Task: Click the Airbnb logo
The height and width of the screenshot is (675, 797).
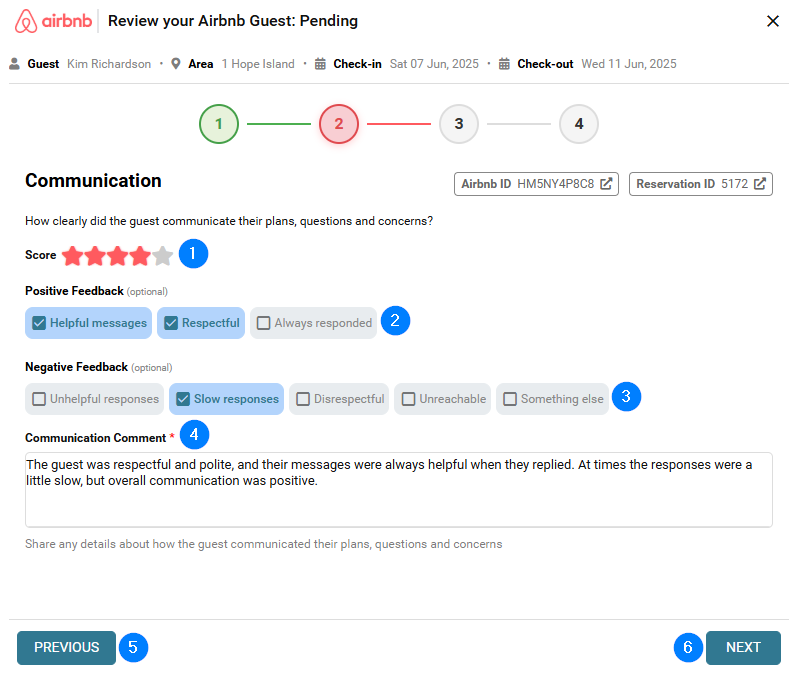Action: pyautogui.click(x=55, y=21)
